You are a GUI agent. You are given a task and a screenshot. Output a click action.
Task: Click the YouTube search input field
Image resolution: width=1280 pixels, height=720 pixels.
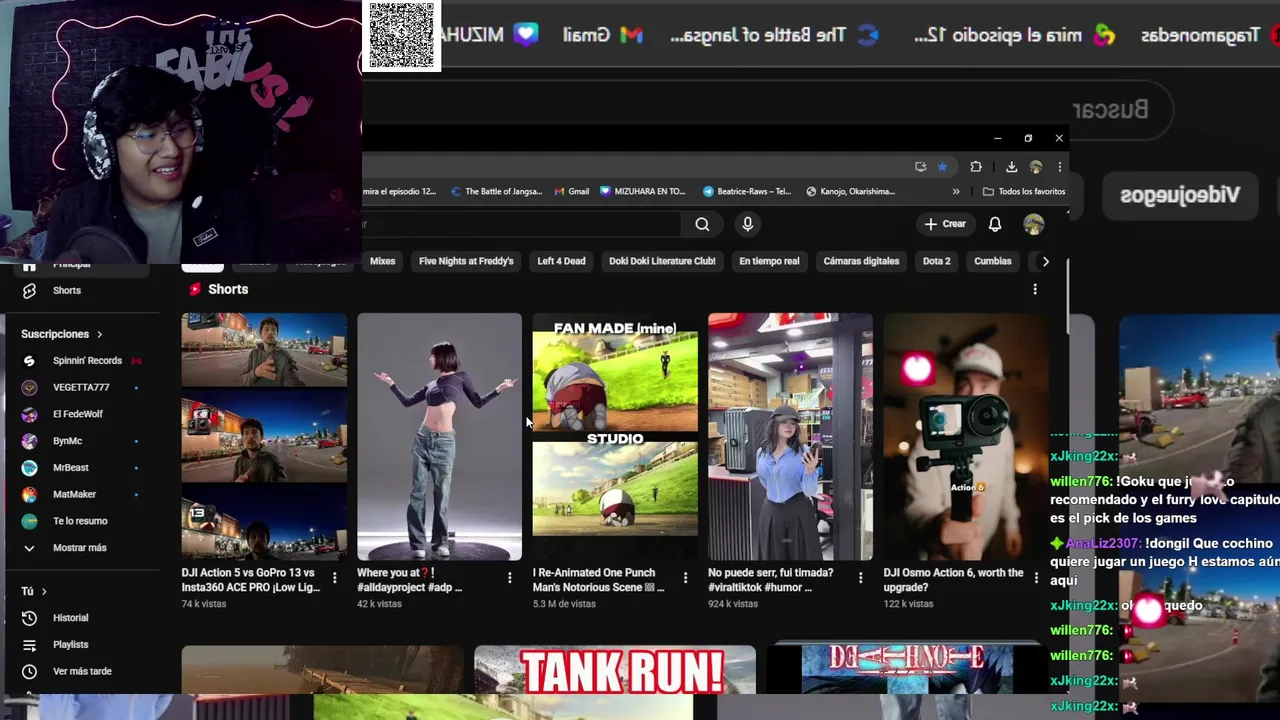click(x=520, y=224)
